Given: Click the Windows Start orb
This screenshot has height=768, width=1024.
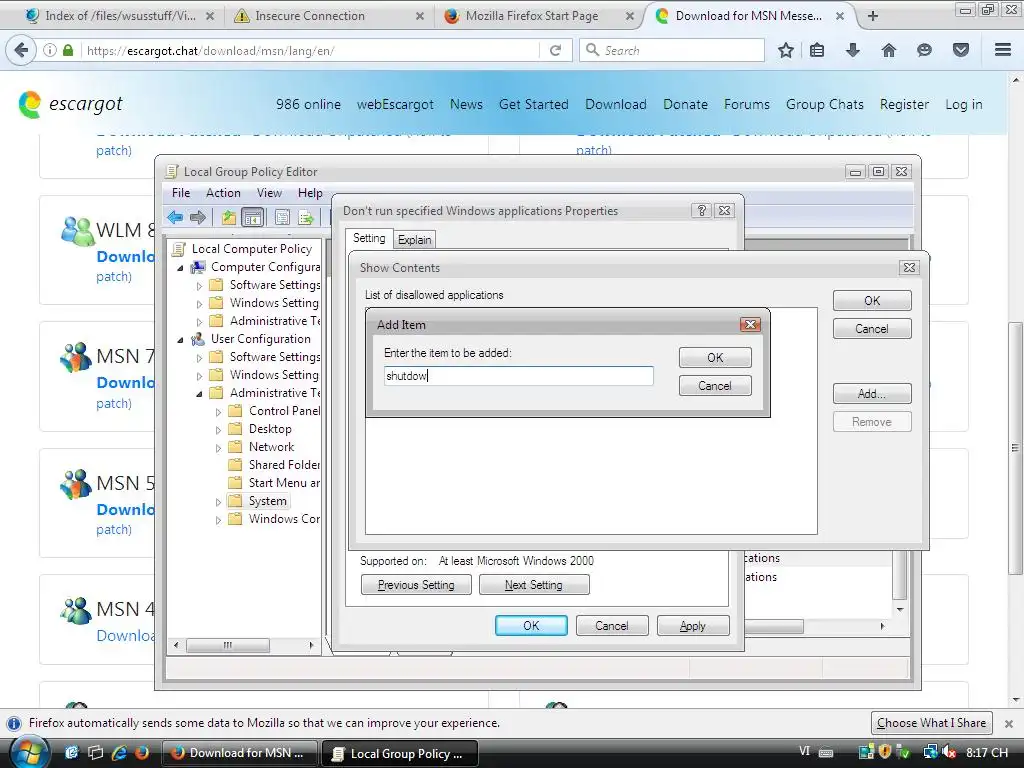Looking at the screenshot, I should pyautogui.click(x=29, y=752).
